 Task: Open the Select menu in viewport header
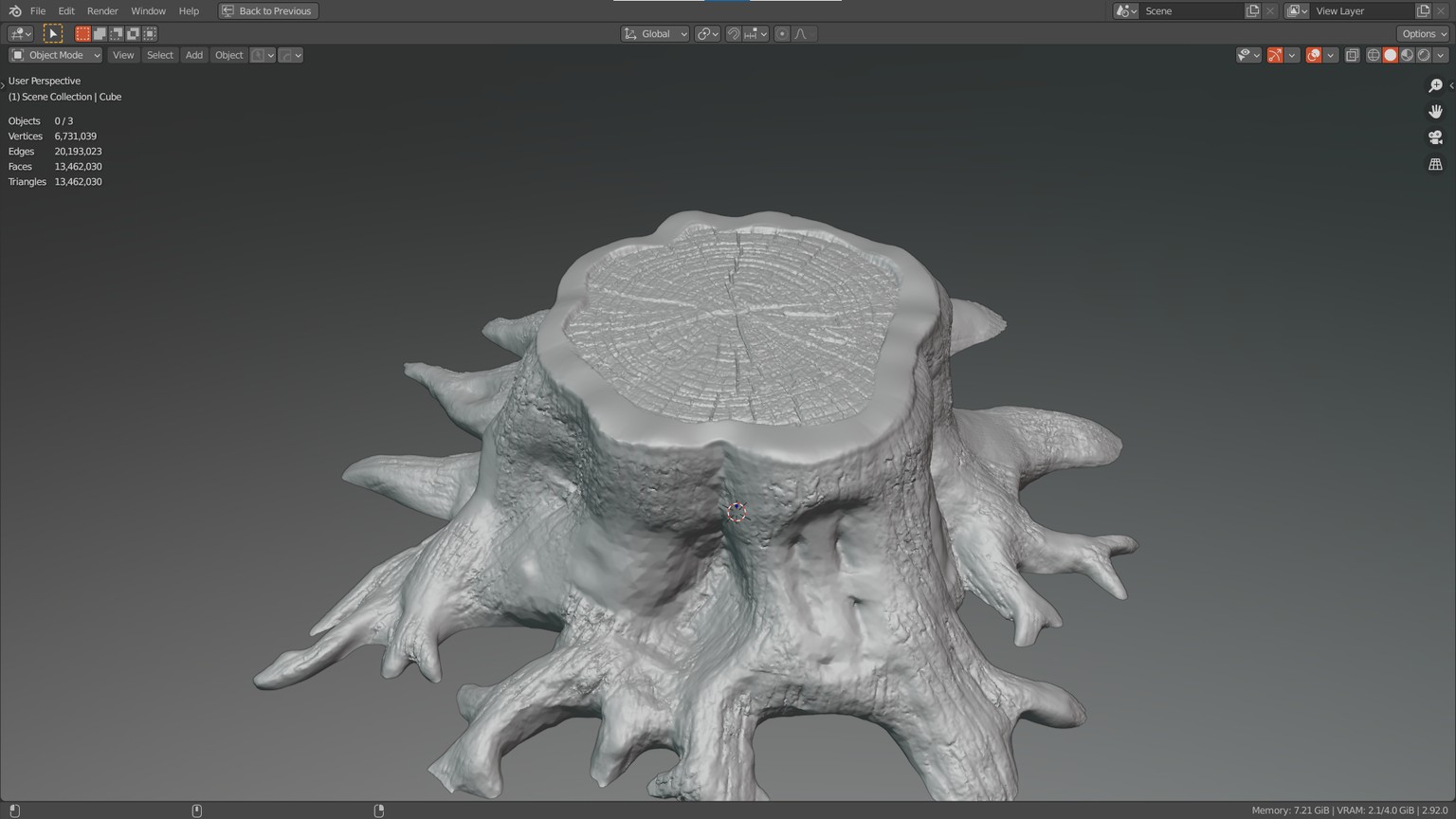coord(160,55)
